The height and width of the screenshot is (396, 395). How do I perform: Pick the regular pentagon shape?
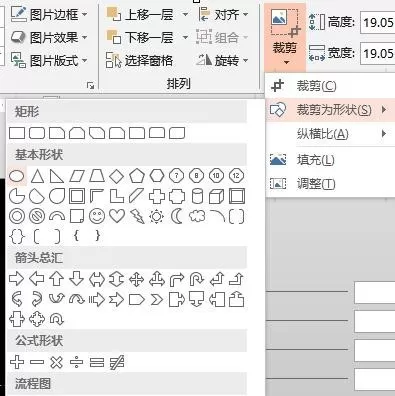tap(137, 176)
